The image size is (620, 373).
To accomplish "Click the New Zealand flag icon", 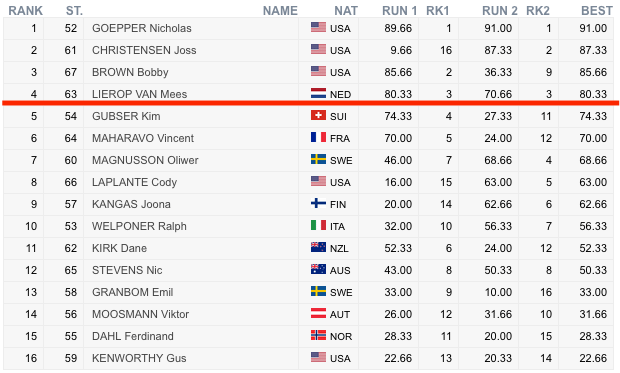I will [x=318, y=247].
